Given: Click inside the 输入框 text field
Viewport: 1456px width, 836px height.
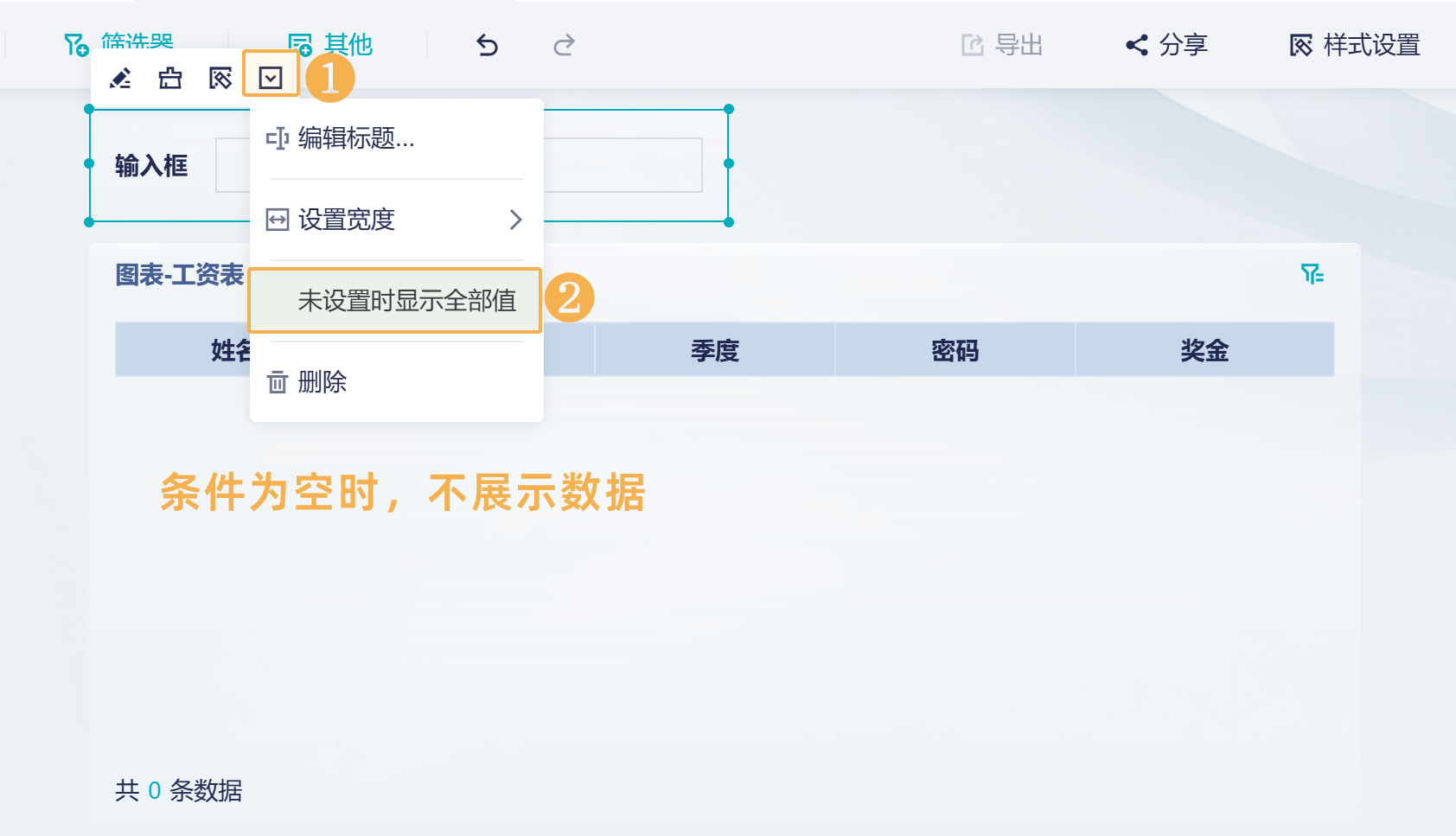Looking at the screenshot, I should (458, 165).
